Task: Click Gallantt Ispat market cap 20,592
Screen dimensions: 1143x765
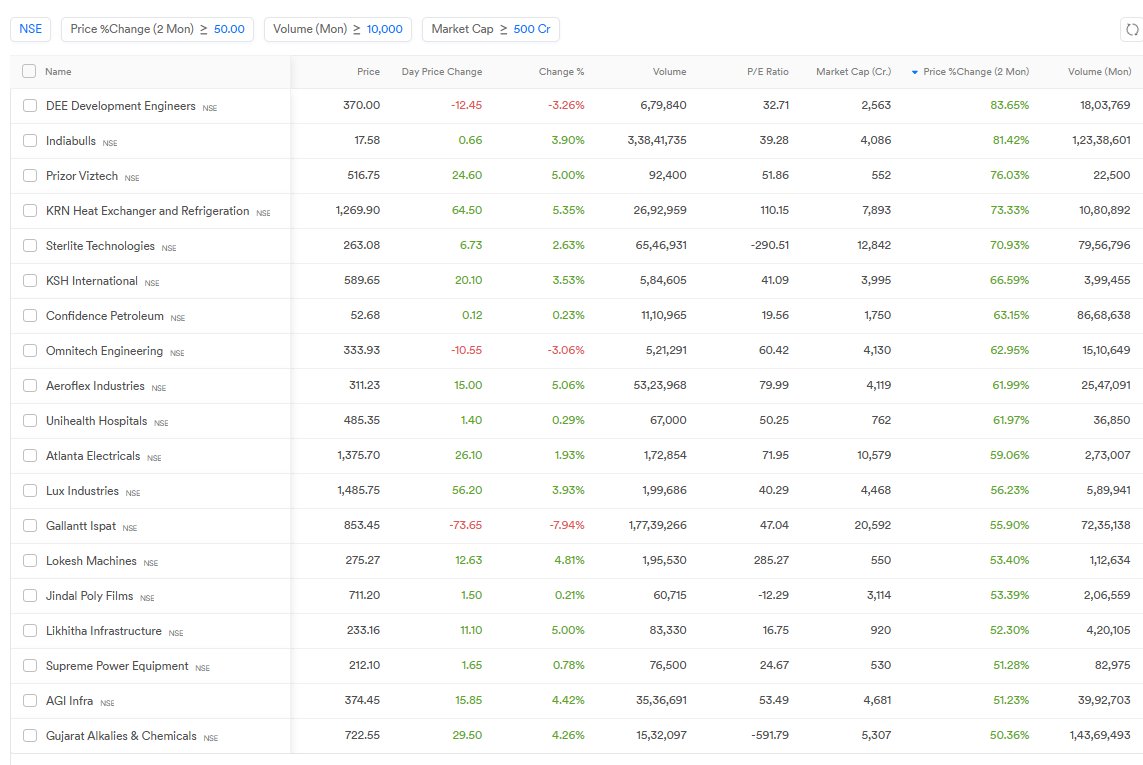Action: pos(873,525)
